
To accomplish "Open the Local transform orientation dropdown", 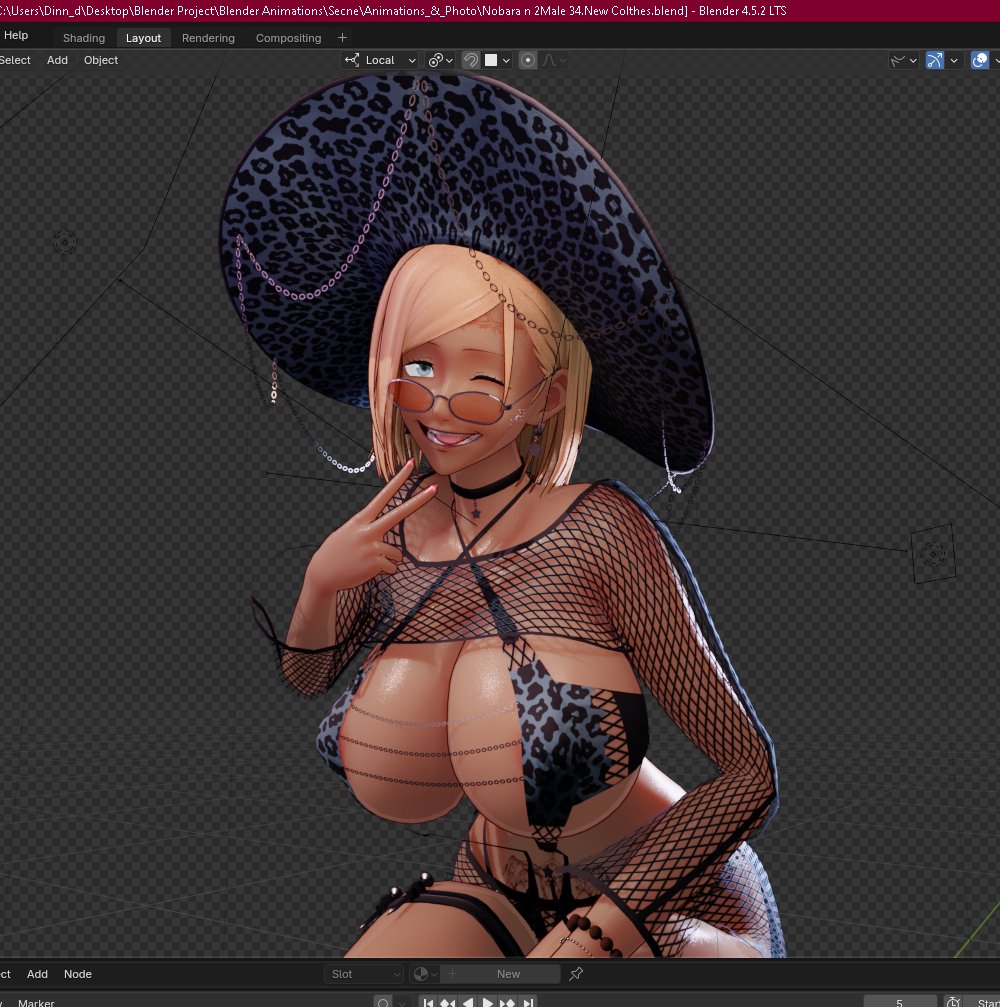I will (x=380, y=60).
